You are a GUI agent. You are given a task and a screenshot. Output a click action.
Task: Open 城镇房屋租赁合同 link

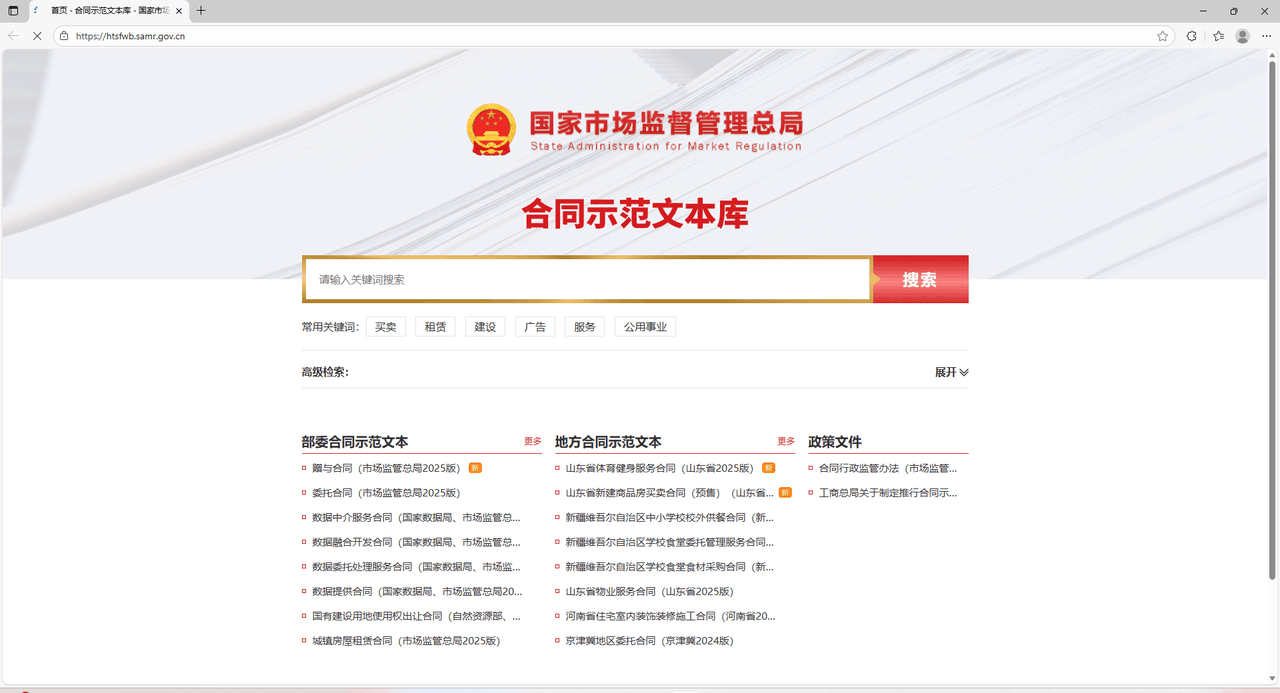coord(406,641)
